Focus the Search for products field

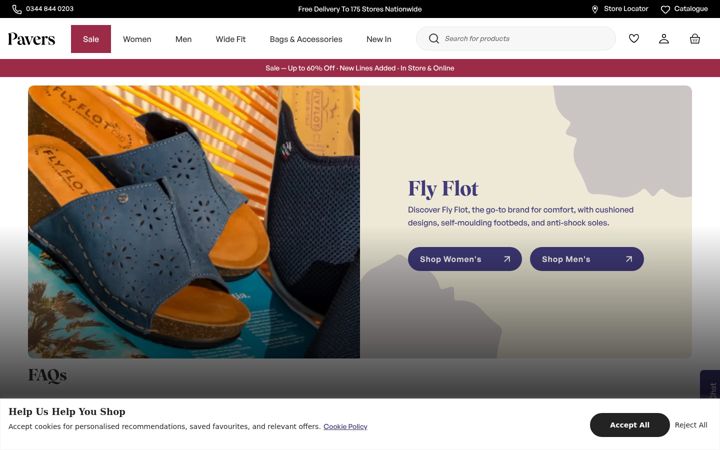(516, 39)
